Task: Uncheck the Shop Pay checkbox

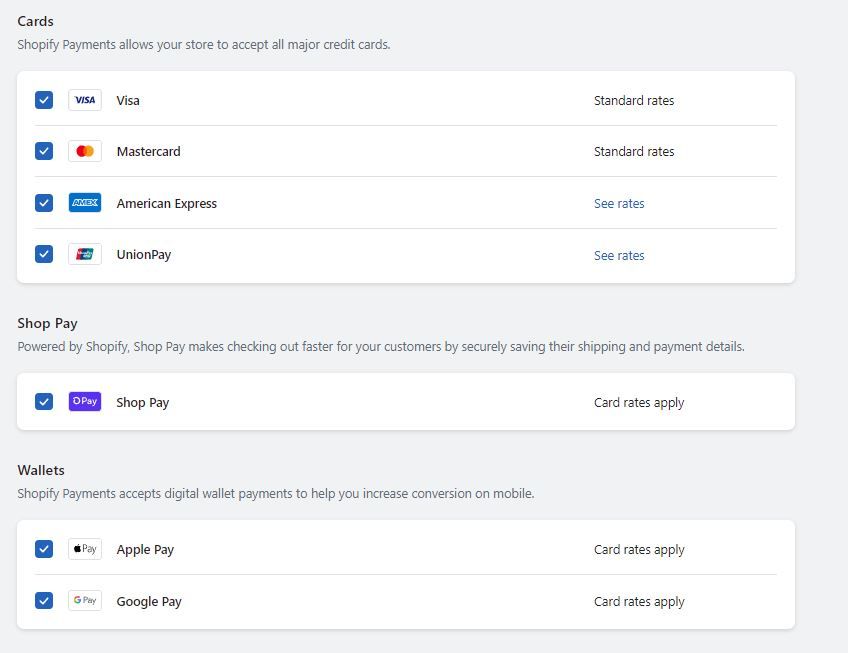Action: [x=44, y=402]
